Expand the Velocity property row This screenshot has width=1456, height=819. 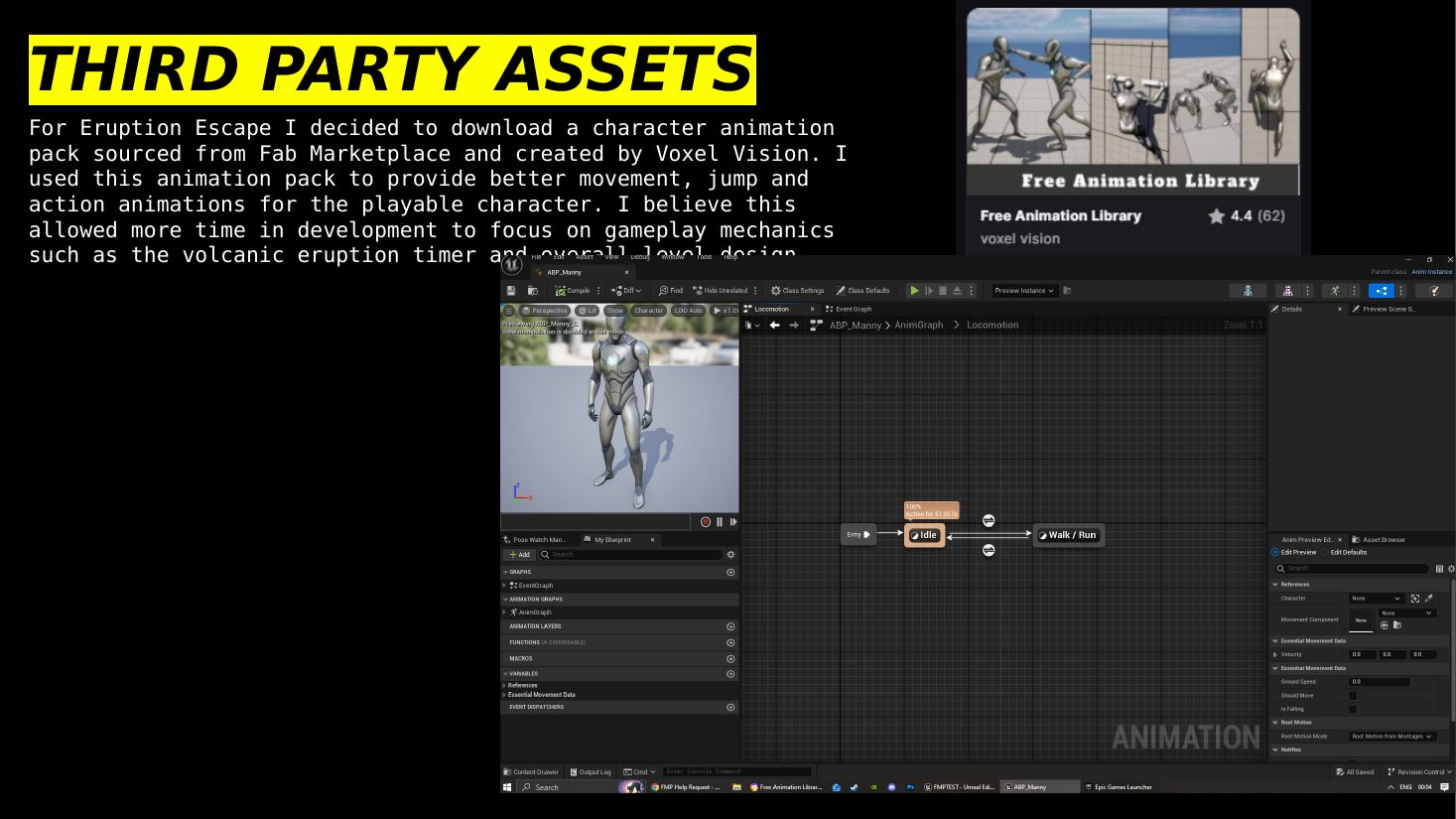1275,654
